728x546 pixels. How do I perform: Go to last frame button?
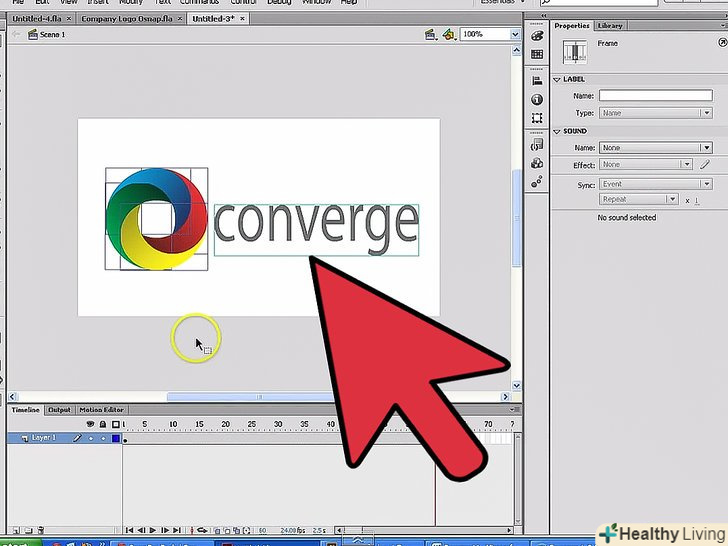pyautogui.click(x=176, y=530)
